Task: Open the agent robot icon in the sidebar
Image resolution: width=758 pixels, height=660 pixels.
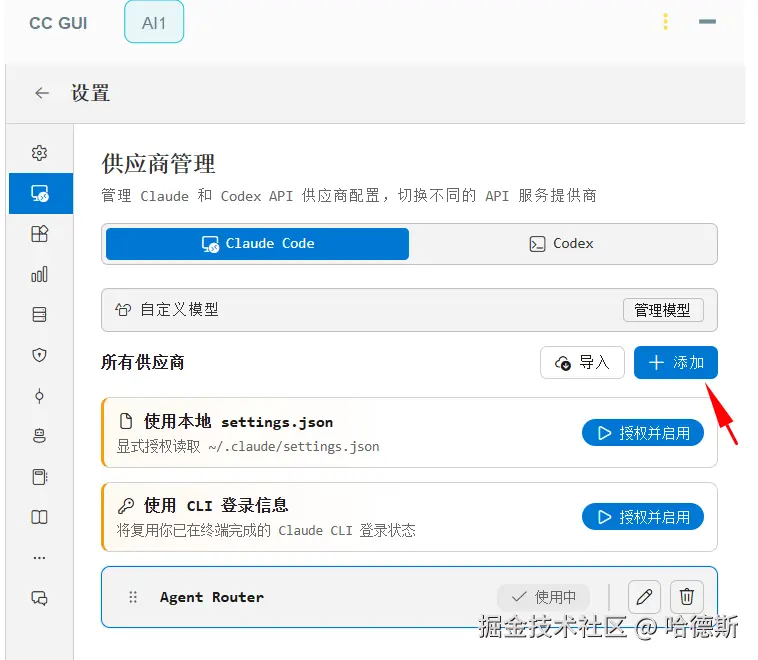Action: [x=39, y=436]
